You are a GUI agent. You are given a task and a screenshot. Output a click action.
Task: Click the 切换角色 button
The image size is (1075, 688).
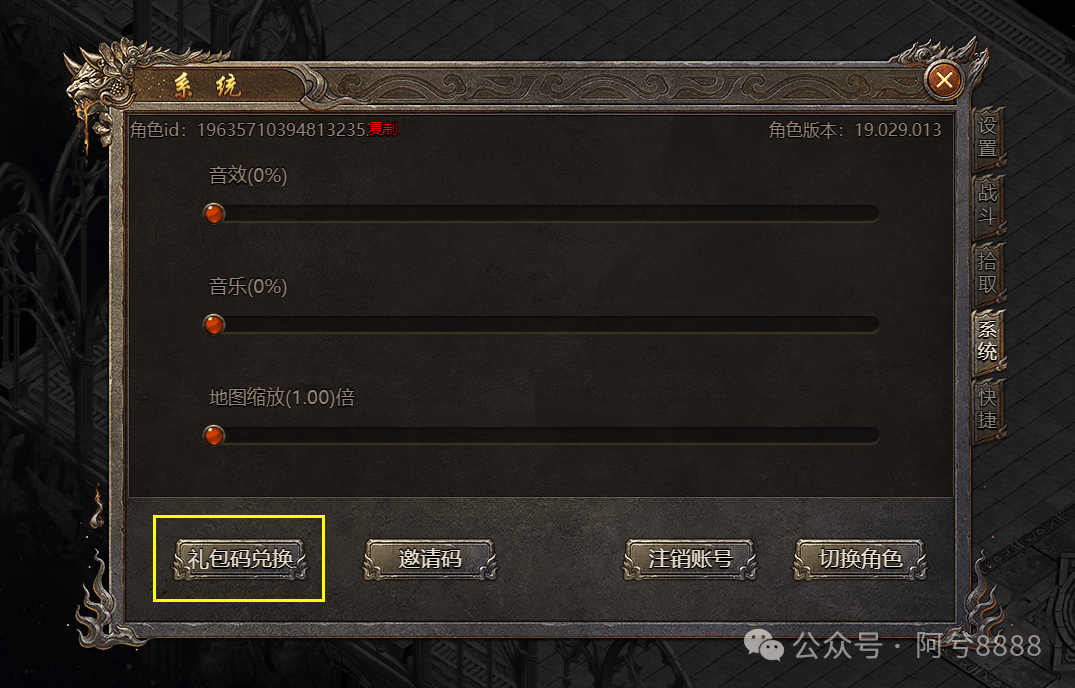pos(860,559)
